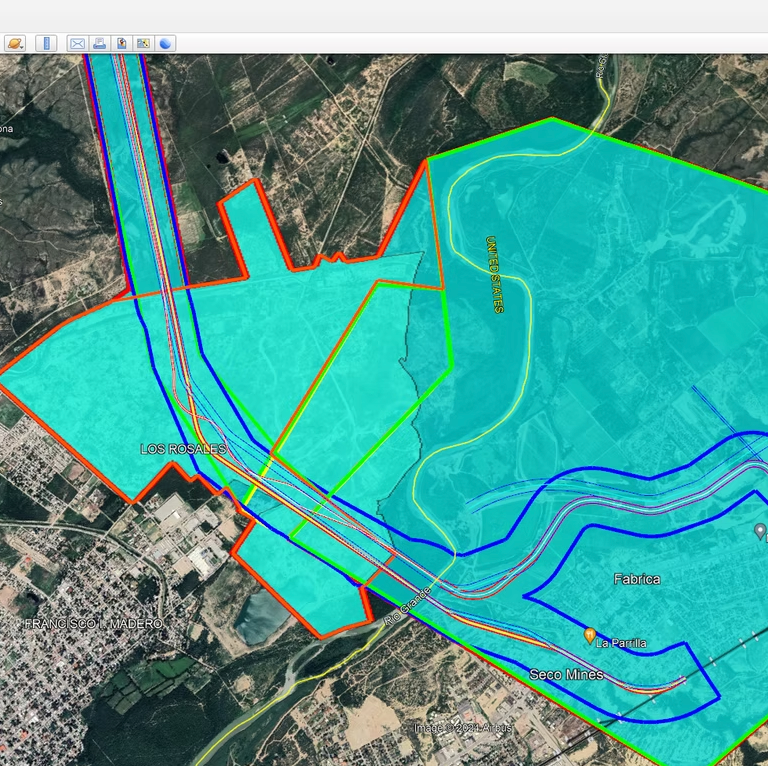Click View in Google Maps icon

click(x=143, y=43)
